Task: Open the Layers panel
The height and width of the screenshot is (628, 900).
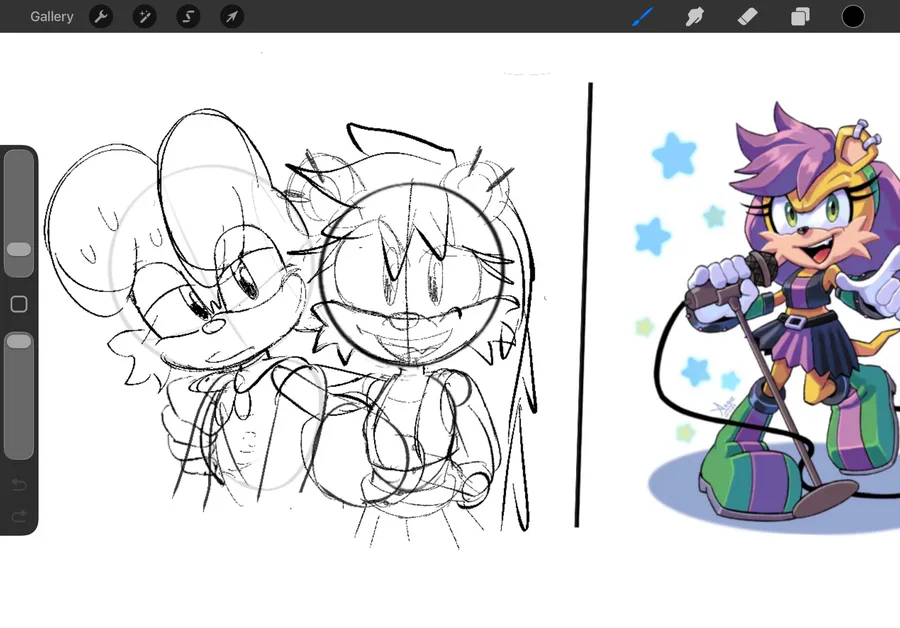Action: coord(800,17)
